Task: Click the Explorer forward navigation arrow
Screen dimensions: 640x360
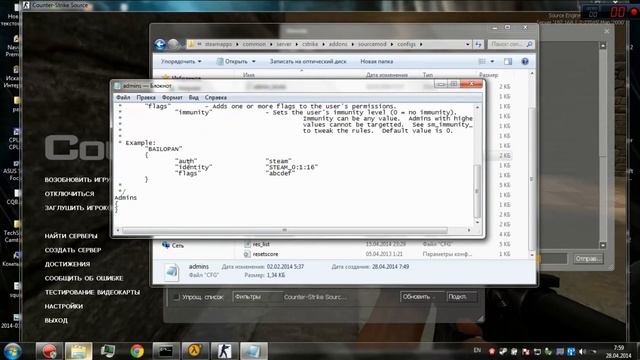Action: pos(173,44)
